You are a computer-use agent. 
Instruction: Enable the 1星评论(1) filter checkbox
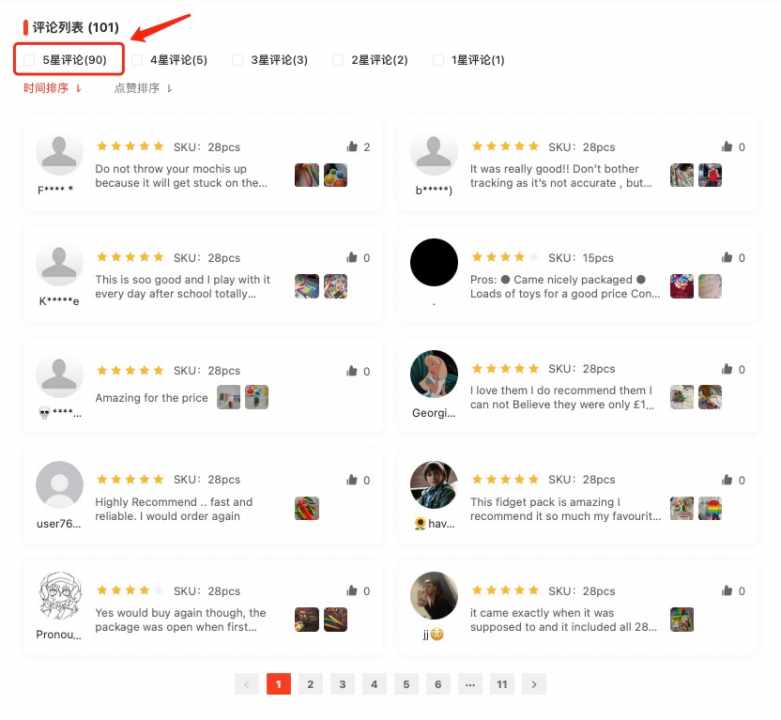tap(438, 60)
